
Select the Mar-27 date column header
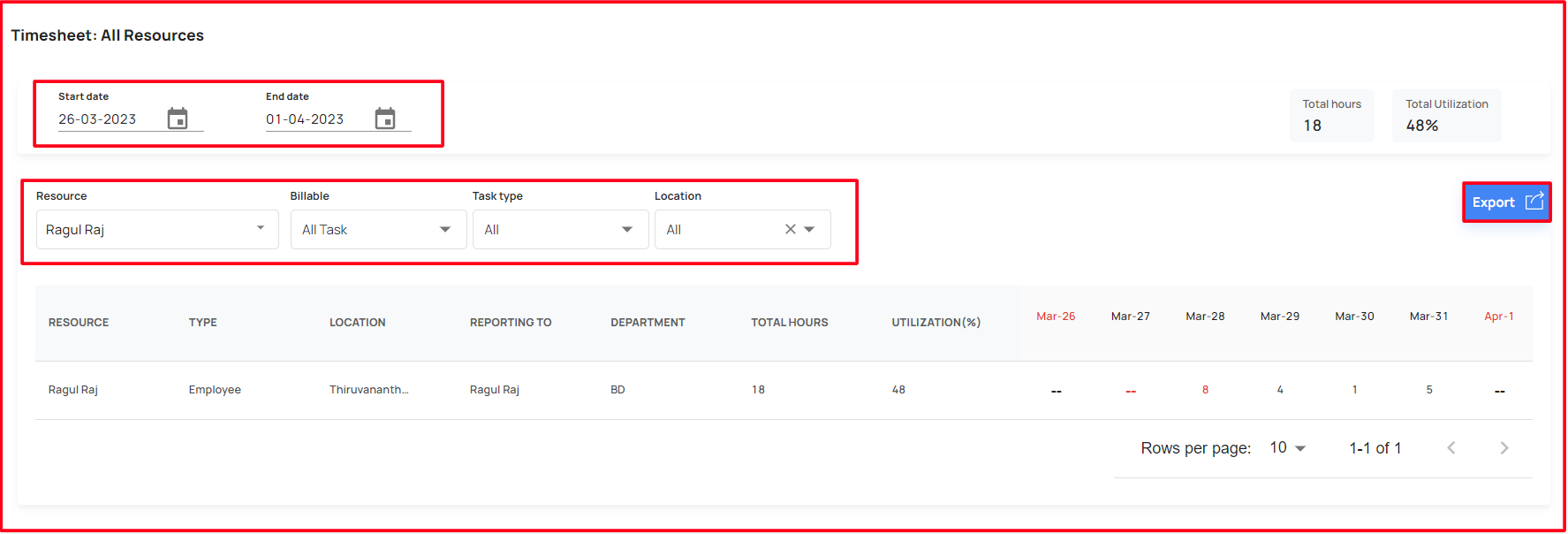pyautogui.click(x=1131, y=317)
